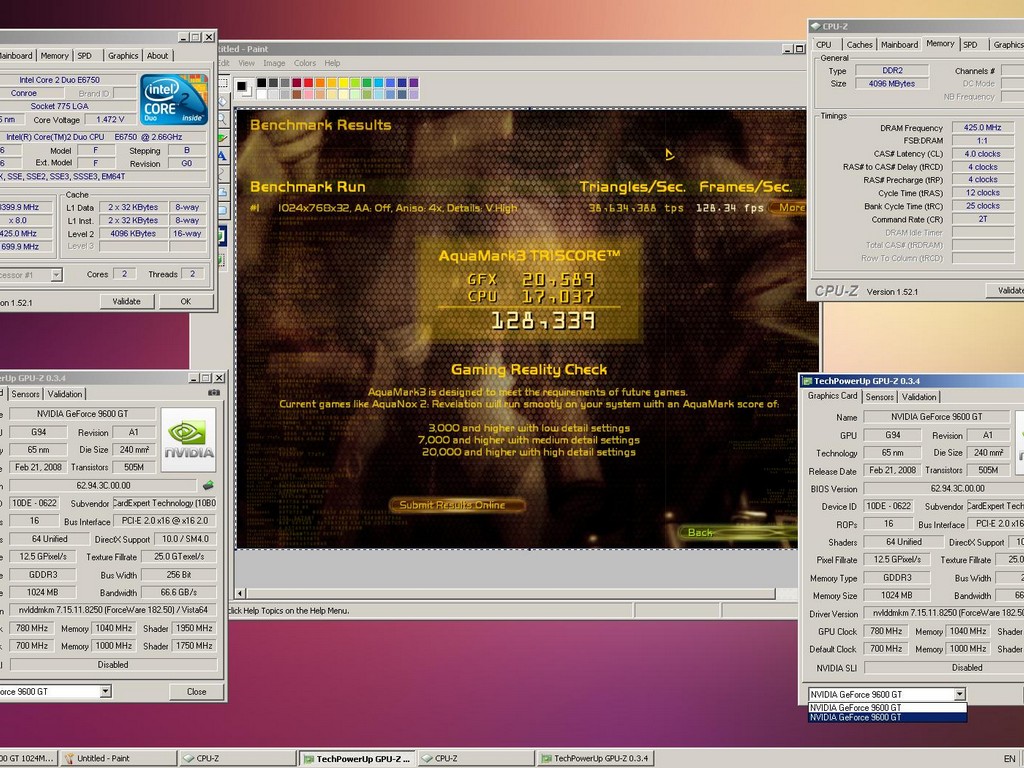Activate first CPU-Z taskbar button
The height and width of the screenshot is (768, 1024).
tap(237, 759)
